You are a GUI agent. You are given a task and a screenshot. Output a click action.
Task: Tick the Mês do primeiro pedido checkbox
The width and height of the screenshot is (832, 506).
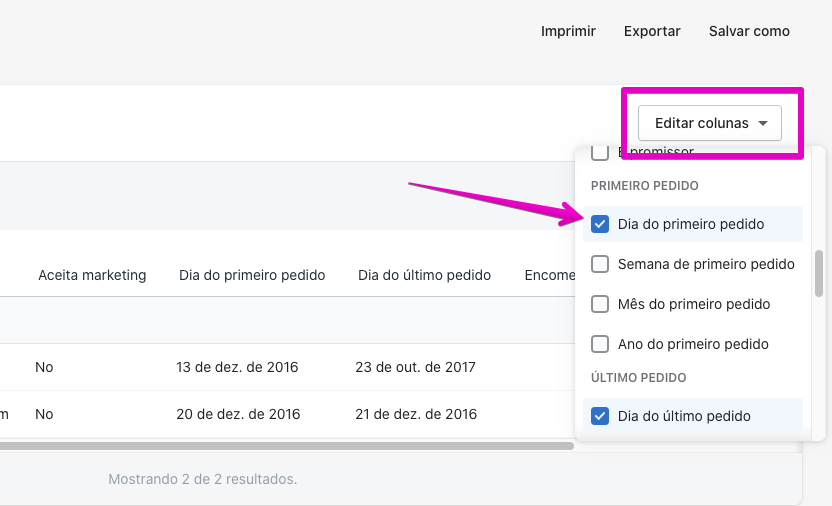(600, 304)
